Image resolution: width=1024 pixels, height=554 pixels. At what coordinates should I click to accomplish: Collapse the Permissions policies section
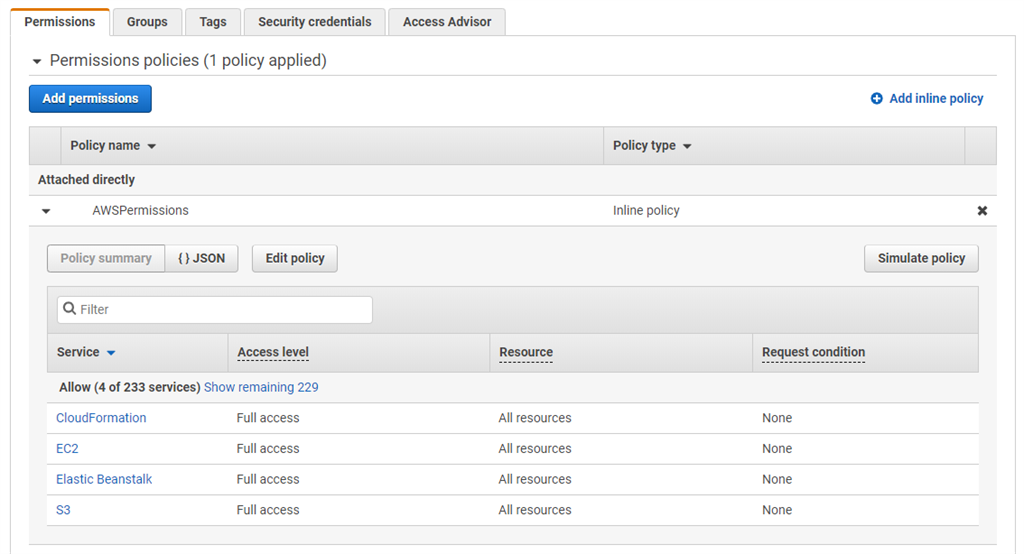[x=38, y=61]
